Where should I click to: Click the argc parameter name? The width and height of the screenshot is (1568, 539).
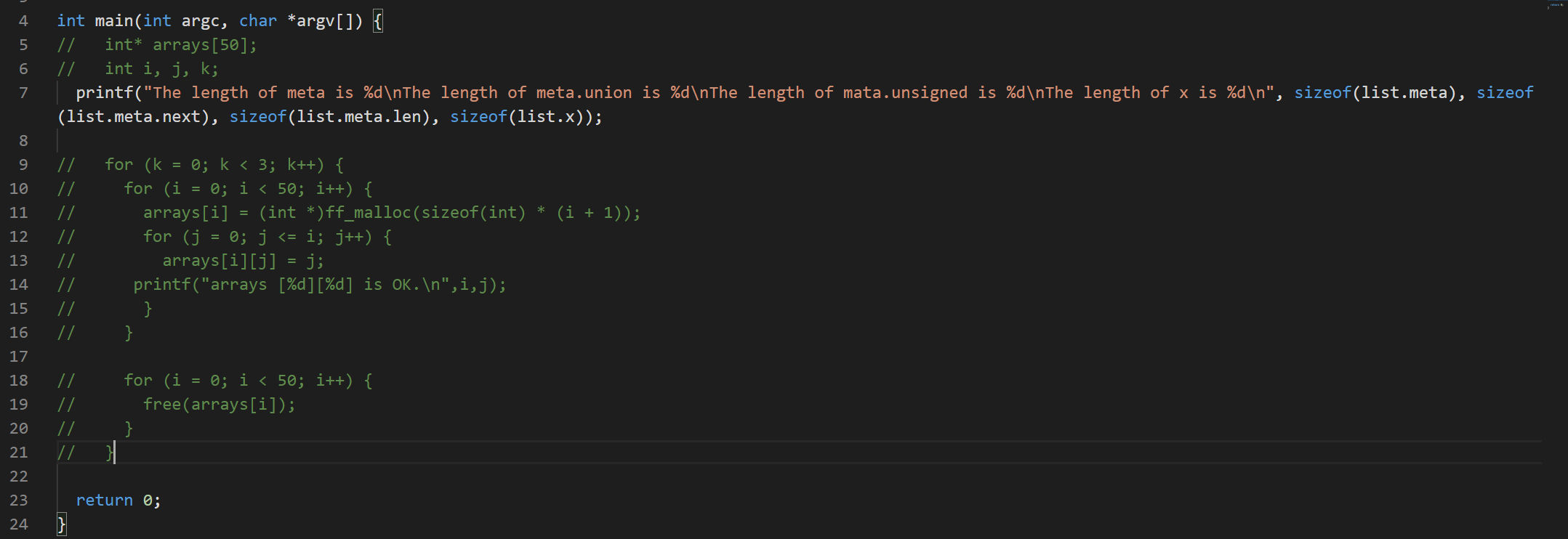(x=200, y=21)
